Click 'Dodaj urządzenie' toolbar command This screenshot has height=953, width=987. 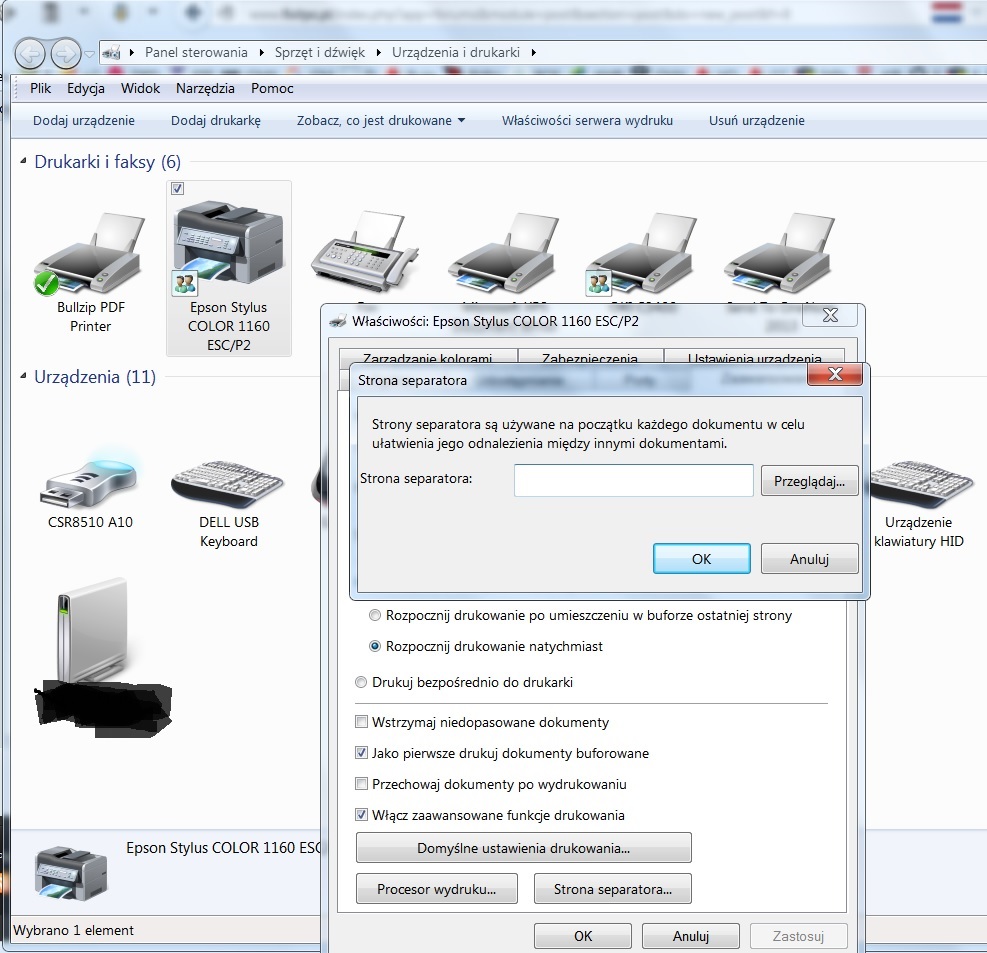[x=84, y=120]
